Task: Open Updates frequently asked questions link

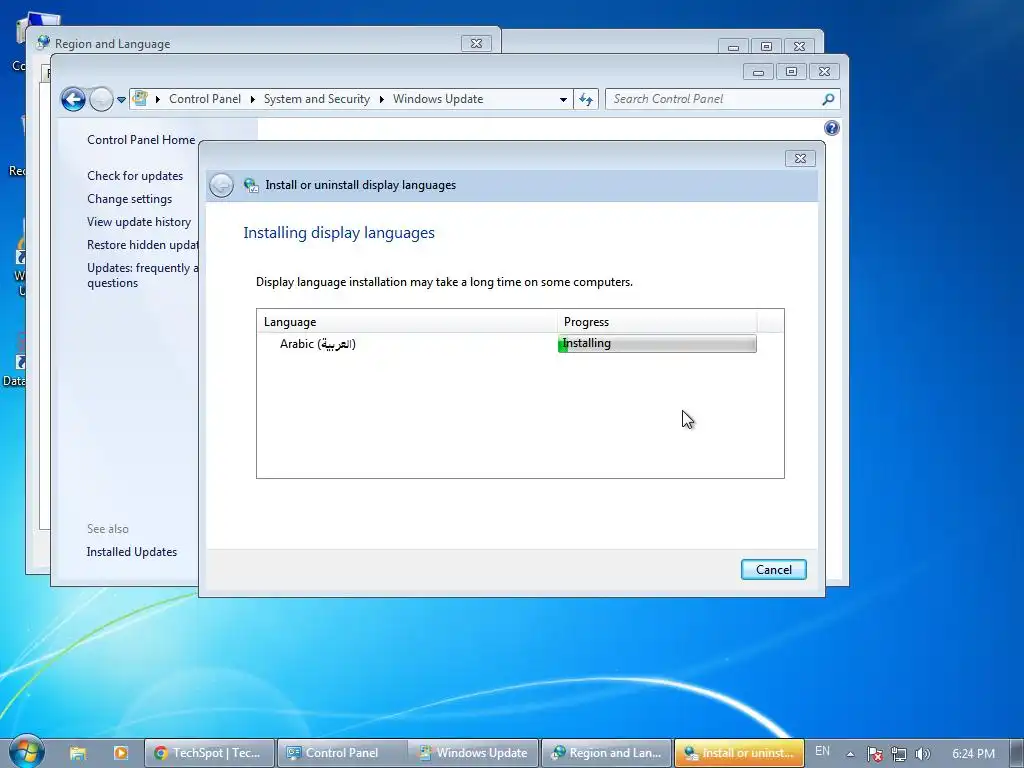Action: click(142, 275)
